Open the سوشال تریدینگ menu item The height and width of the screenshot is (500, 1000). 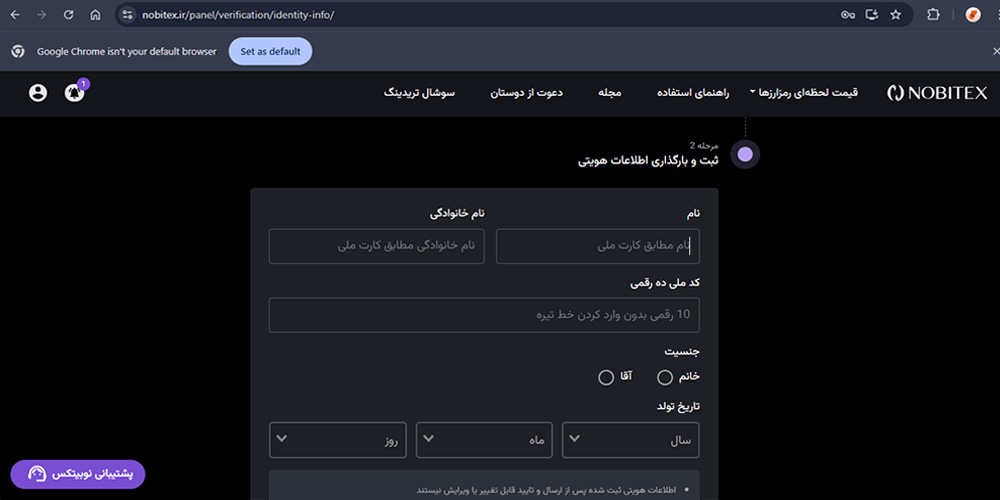tap(419, 93)
